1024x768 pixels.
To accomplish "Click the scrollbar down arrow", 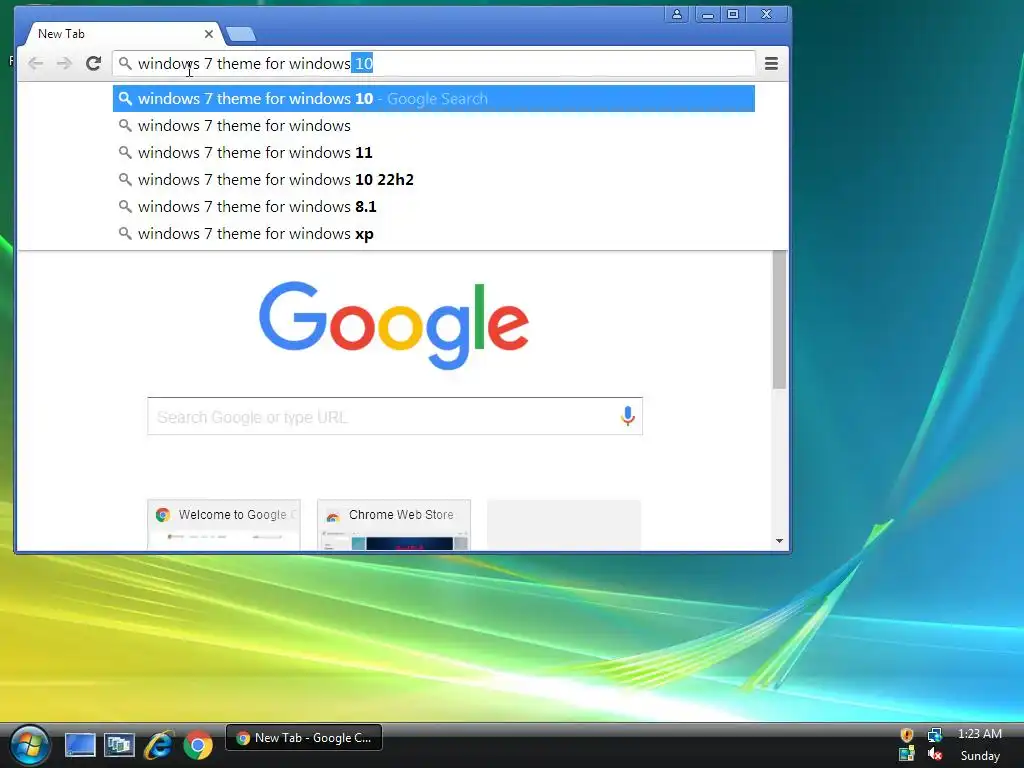I will click(779, 541).
